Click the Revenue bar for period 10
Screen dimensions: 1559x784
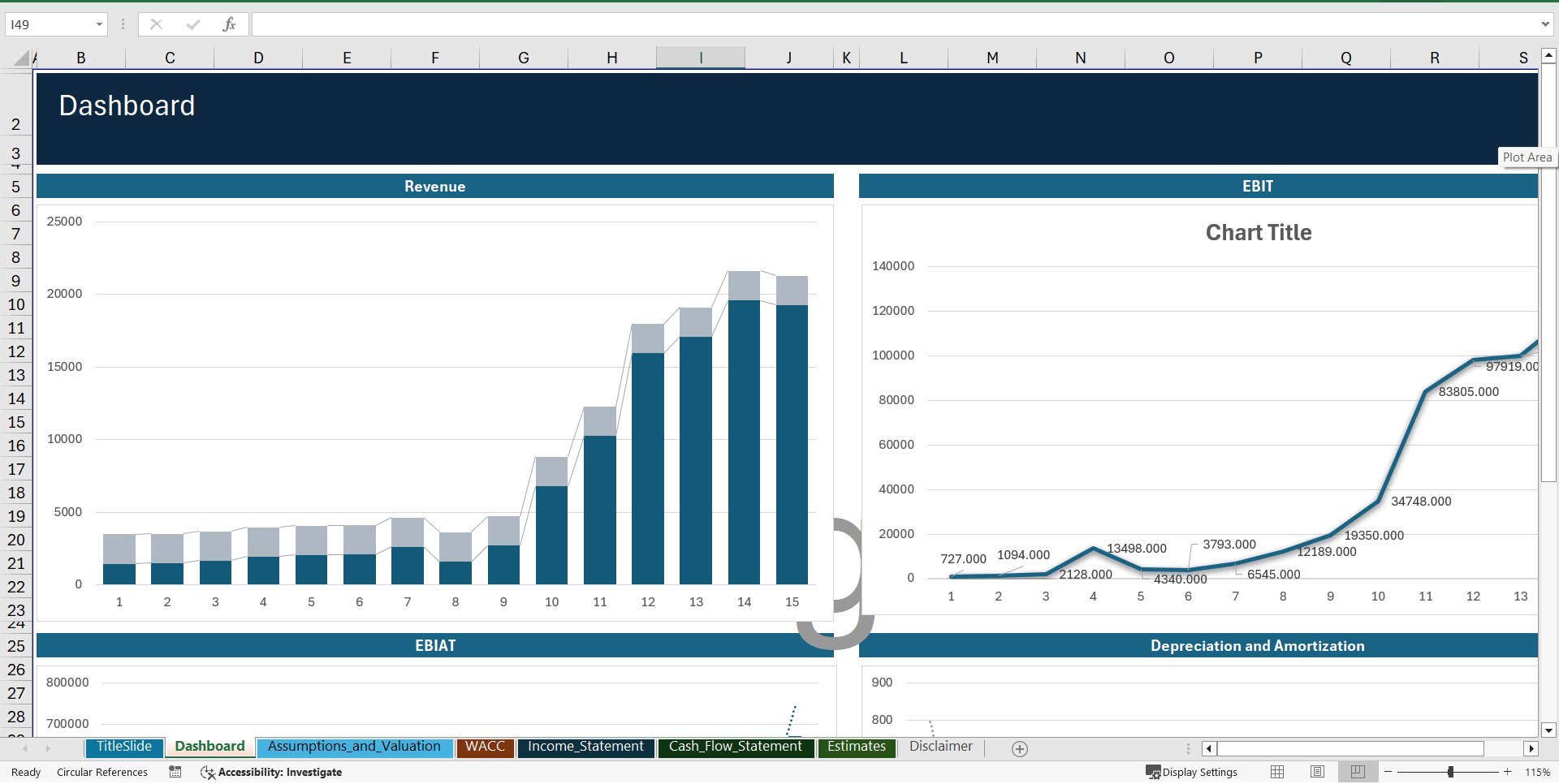[x=551, y=535]
